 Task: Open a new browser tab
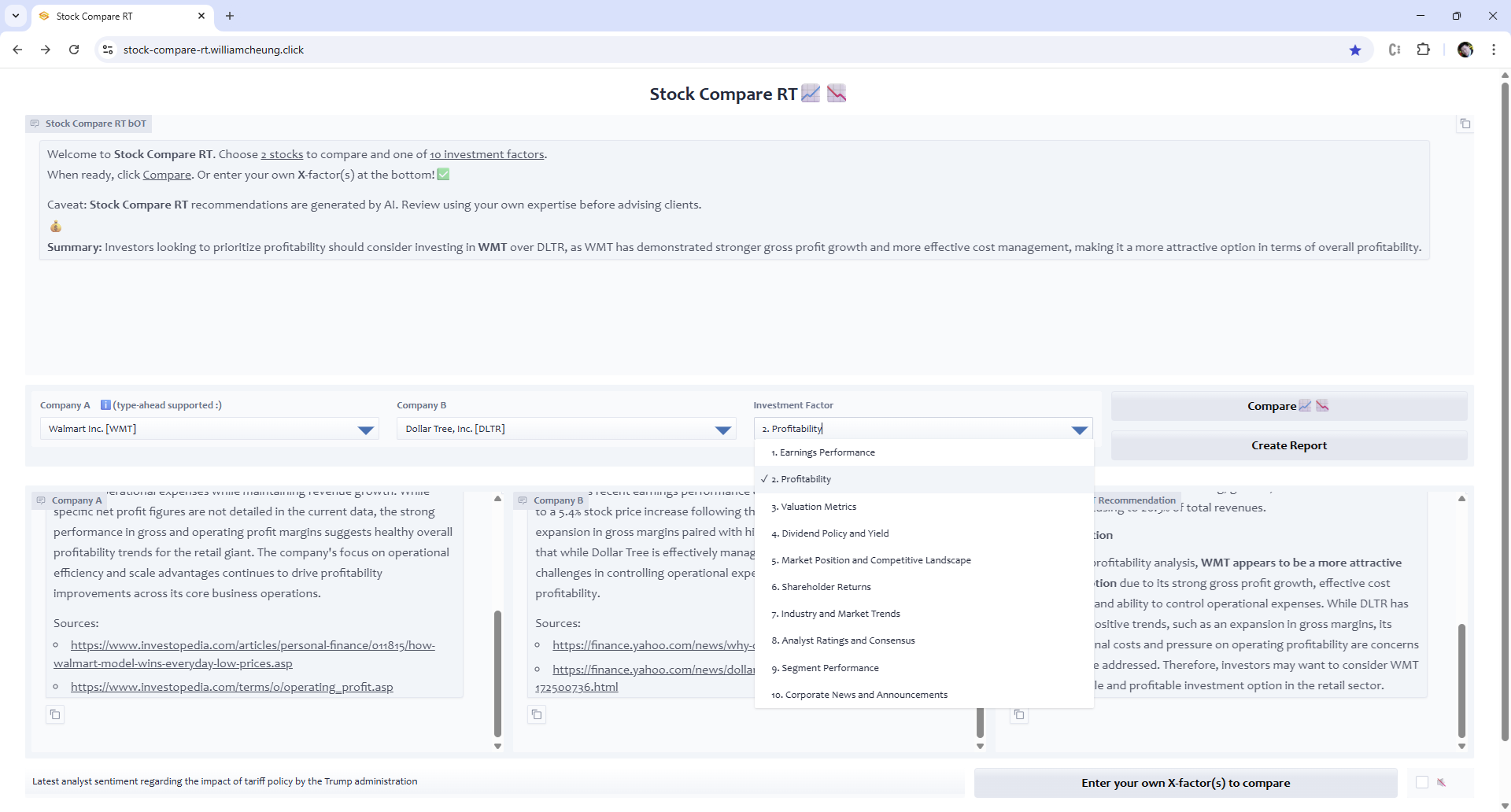click(x=230, y=16)
